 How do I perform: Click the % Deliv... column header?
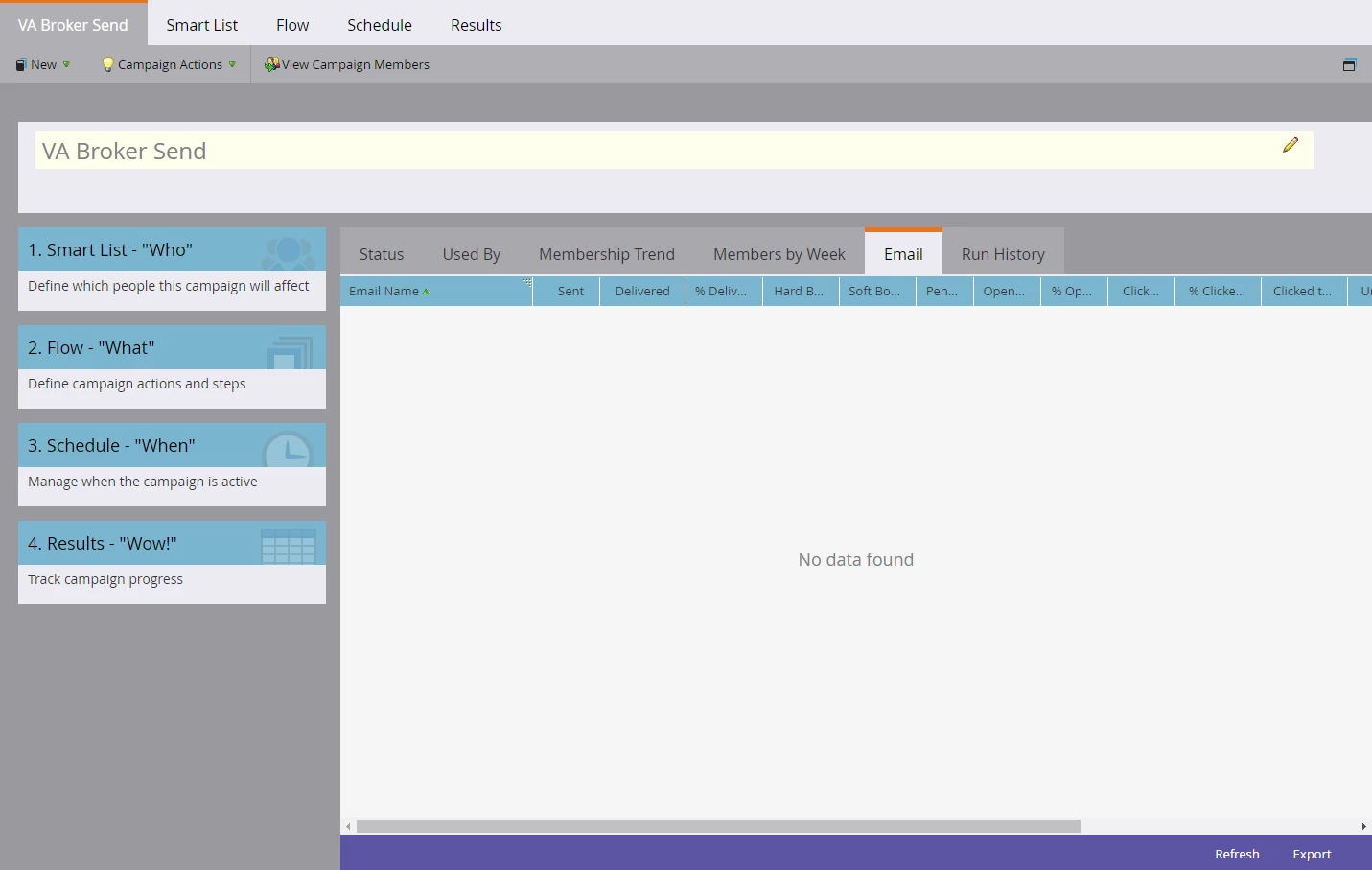(x=725, y=291)
